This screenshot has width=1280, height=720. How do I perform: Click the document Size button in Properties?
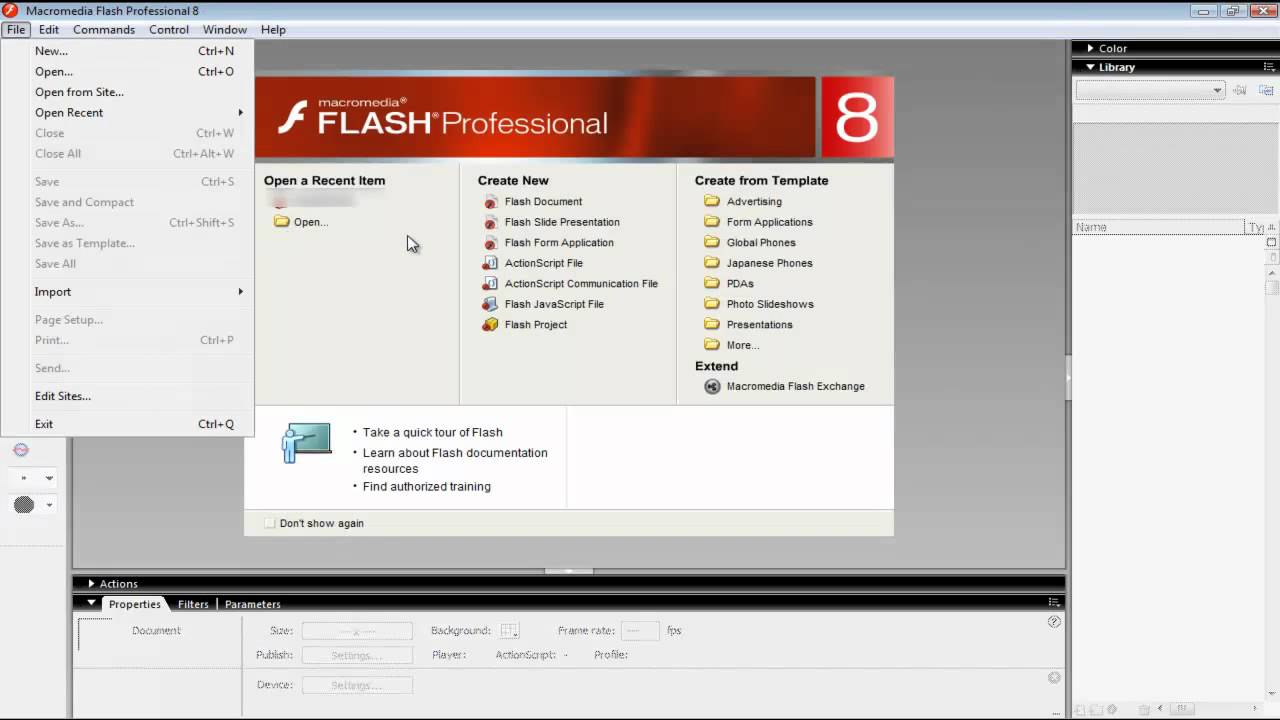coord(357,631)
